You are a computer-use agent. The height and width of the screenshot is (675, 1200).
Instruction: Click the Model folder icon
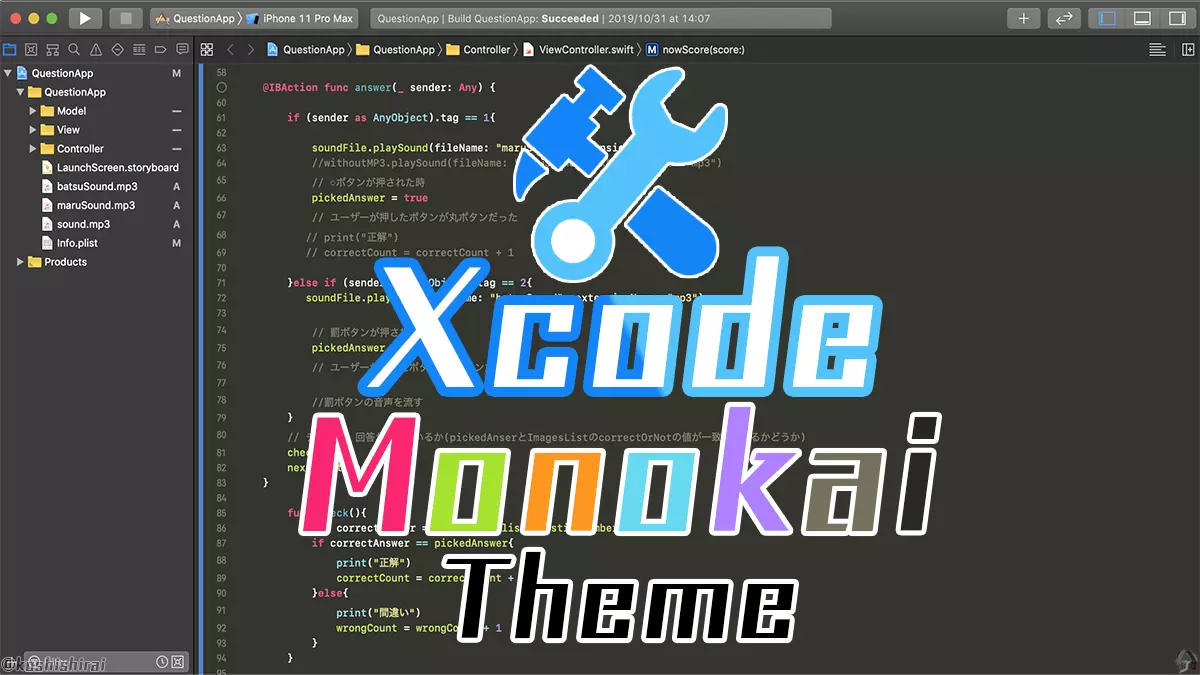pyautogui.click(x=47, y=111)
